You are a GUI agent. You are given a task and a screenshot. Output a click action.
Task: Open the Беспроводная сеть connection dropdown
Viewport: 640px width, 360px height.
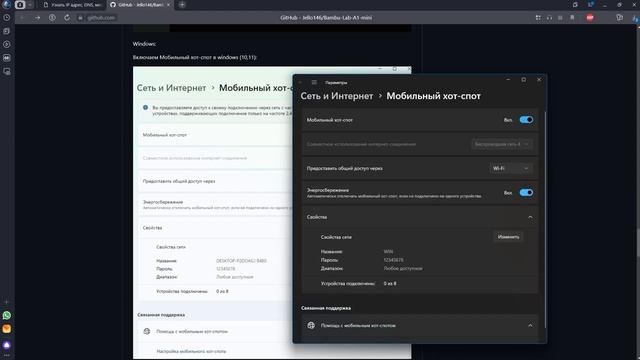[502, 144]
